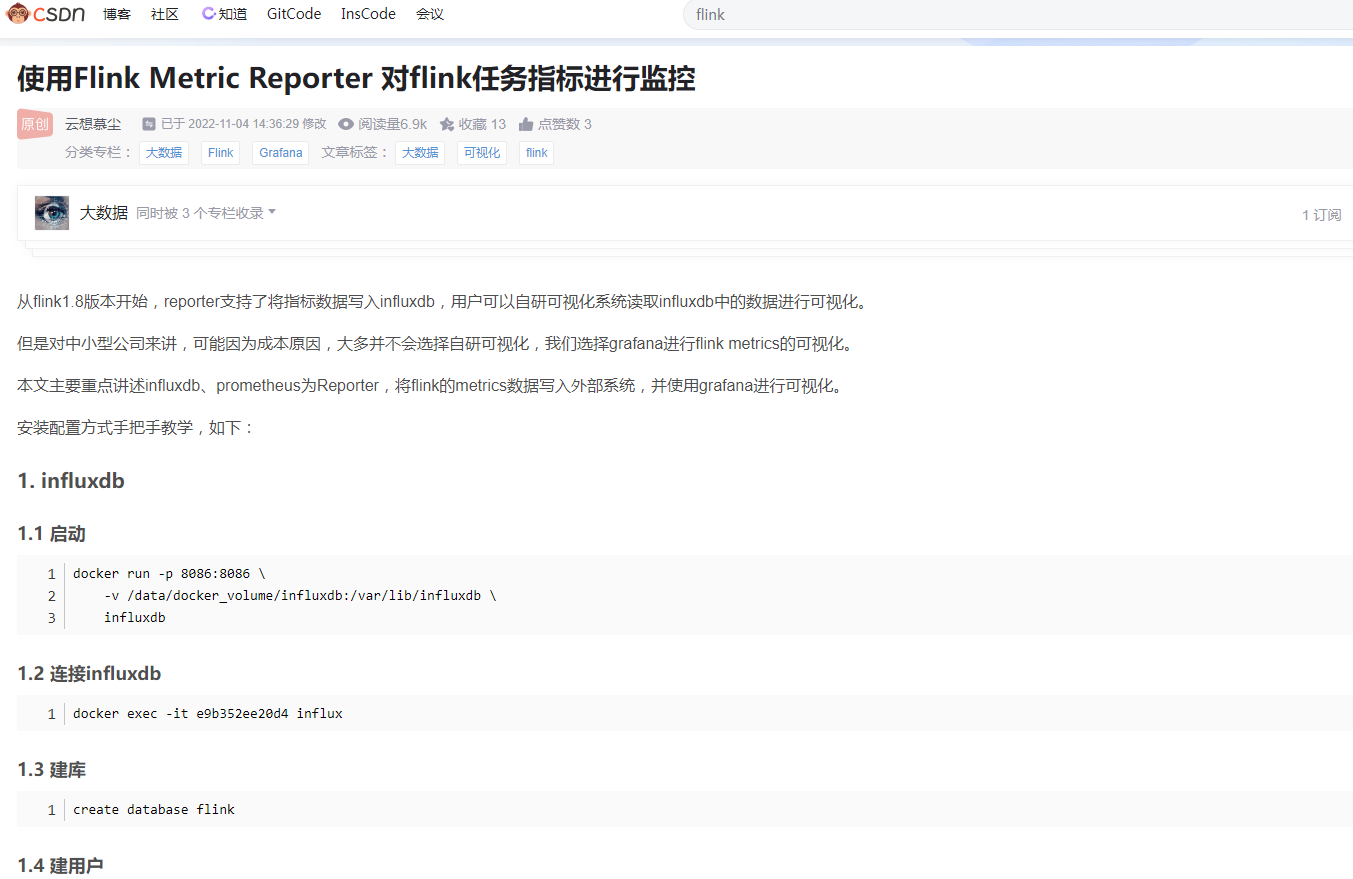Click the /data/docker_volume/influxdb code line
The image size is (1353, 879).
300,596
